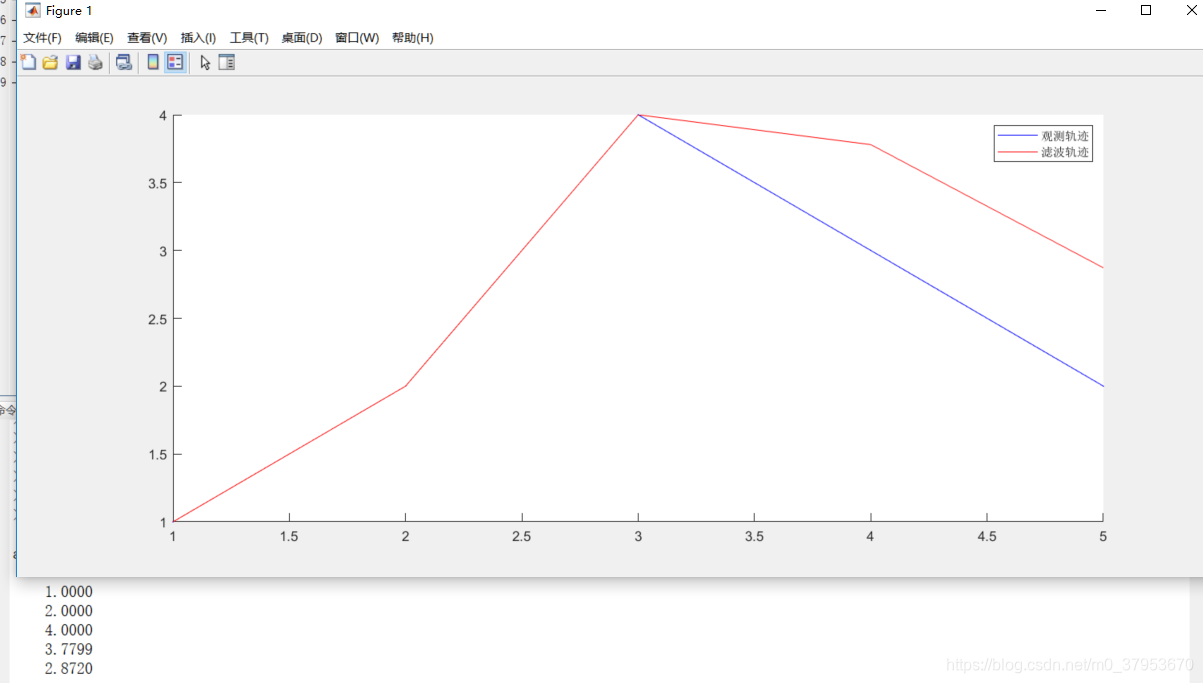Image resolution: width=1203 pixels, height=683 pixels.
Task: Open the 查看(V) menu
Action: 147,38
